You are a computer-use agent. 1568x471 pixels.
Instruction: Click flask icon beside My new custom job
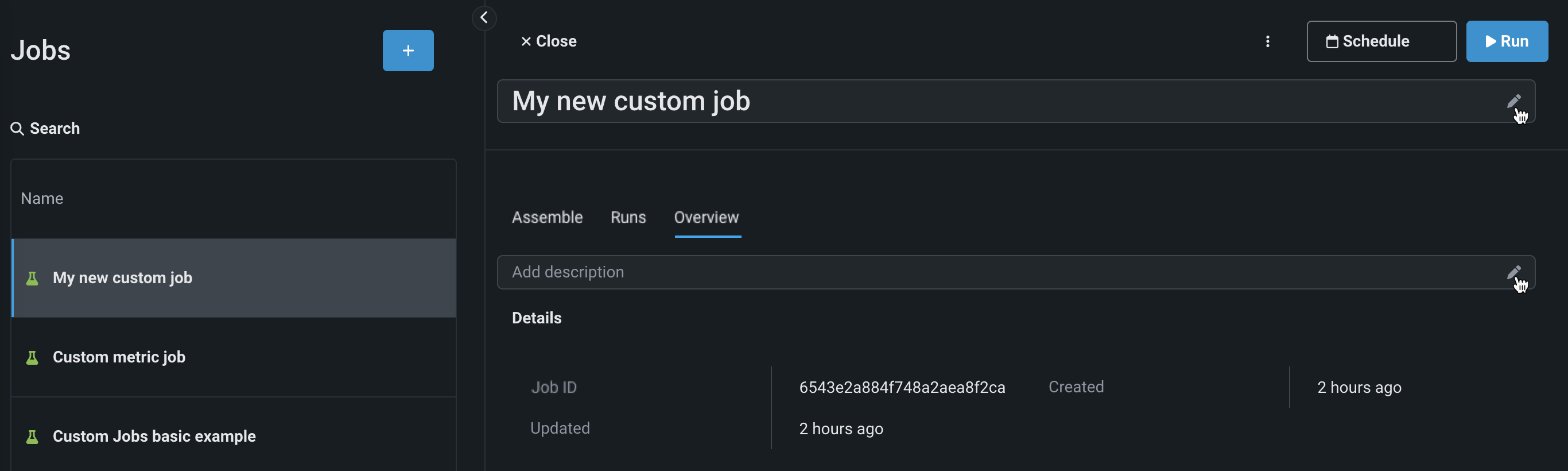[x=32, y=279]
